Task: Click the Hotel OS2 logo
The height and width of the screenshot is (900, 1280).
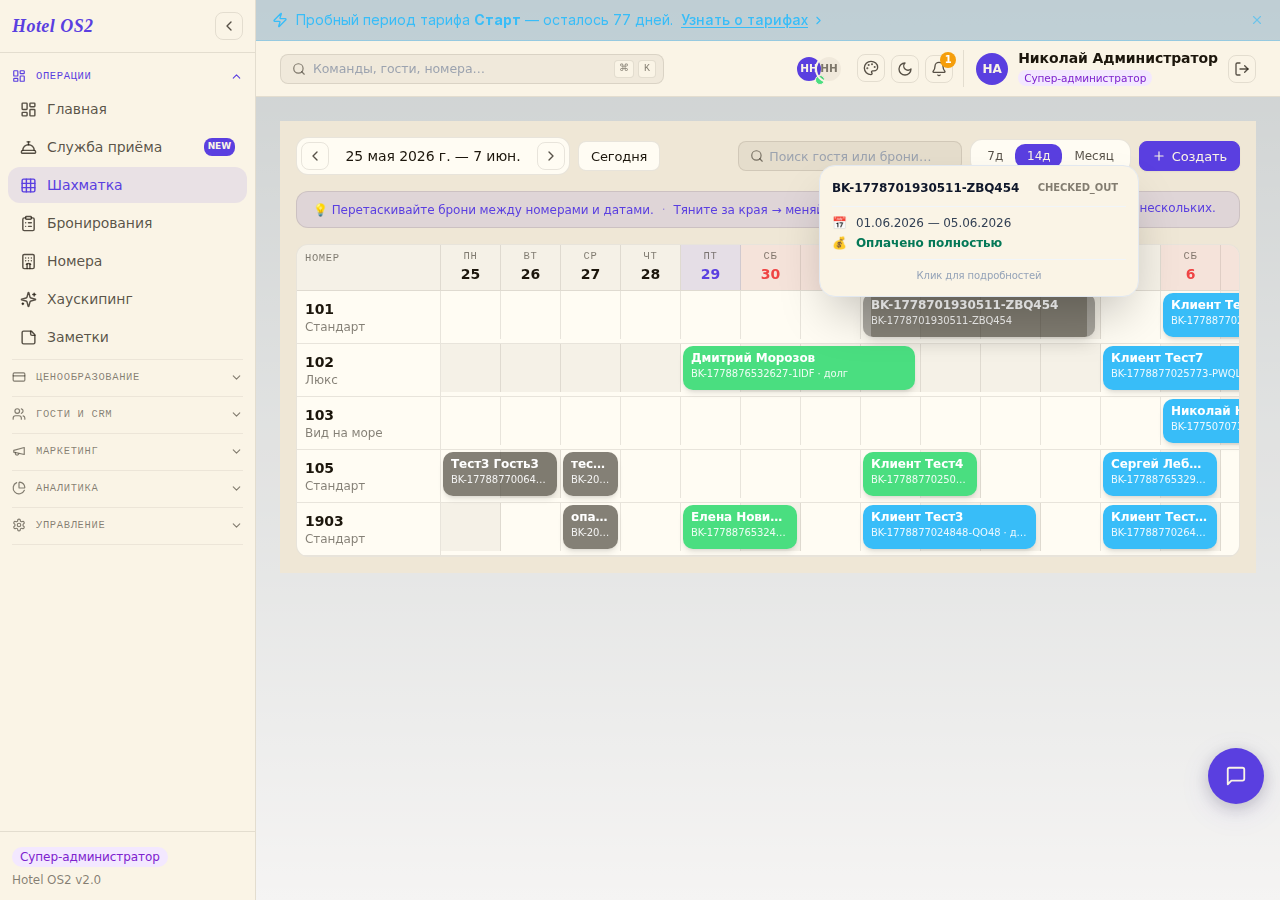Action: (53, 26)
